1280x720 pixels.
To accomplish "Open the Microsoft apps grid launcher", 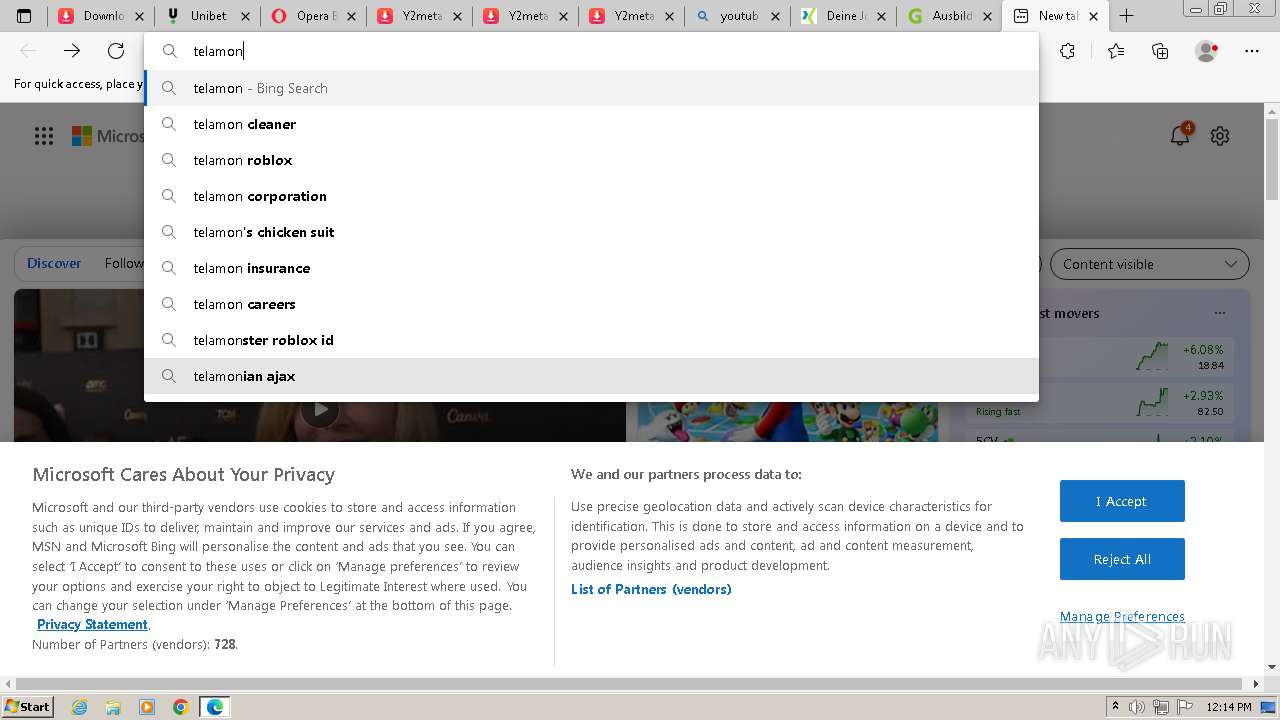I will 44,136.
